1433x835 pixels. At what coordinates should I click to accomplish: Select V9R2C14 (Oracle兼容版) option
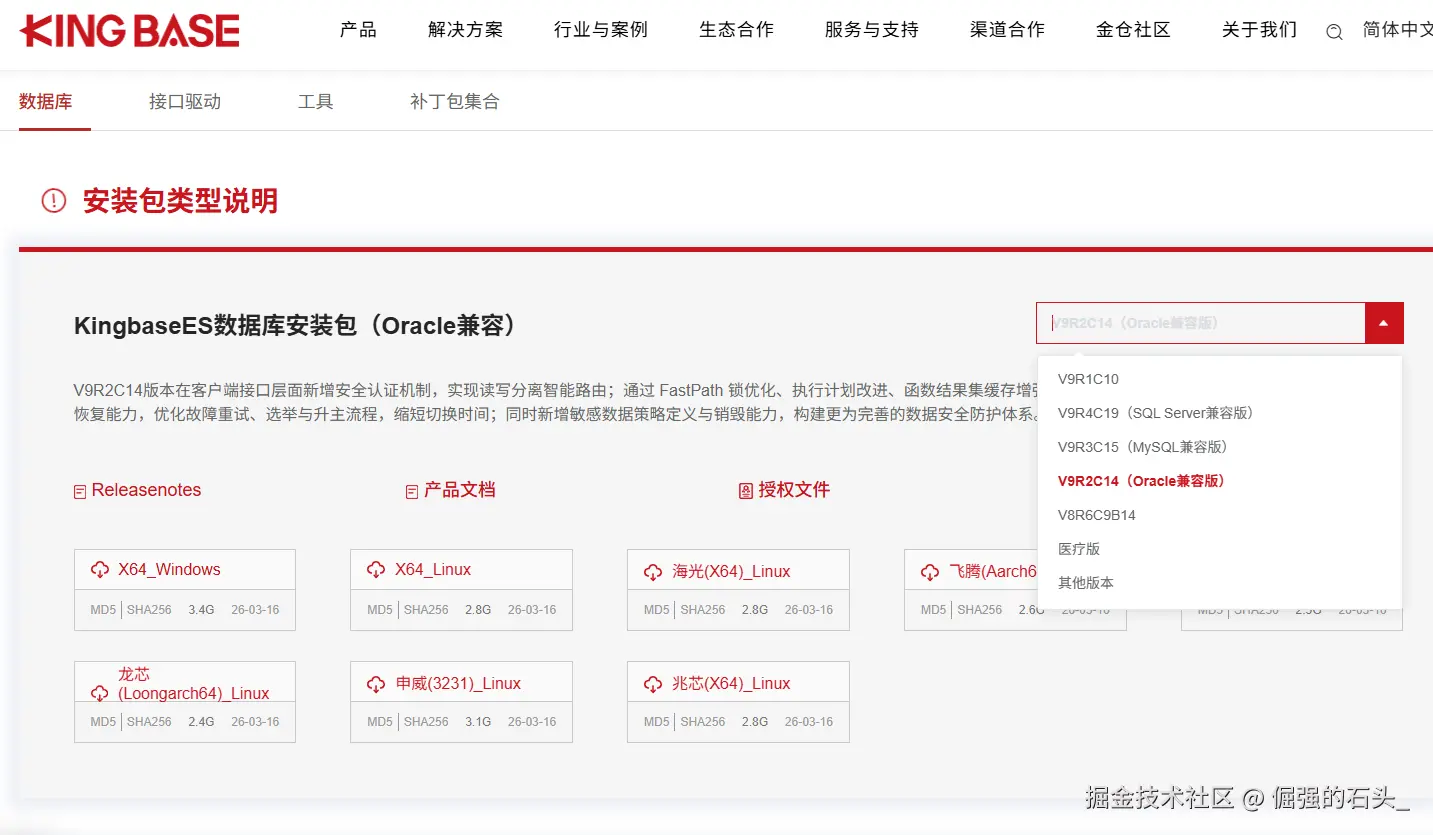[x=1220, y=481]
